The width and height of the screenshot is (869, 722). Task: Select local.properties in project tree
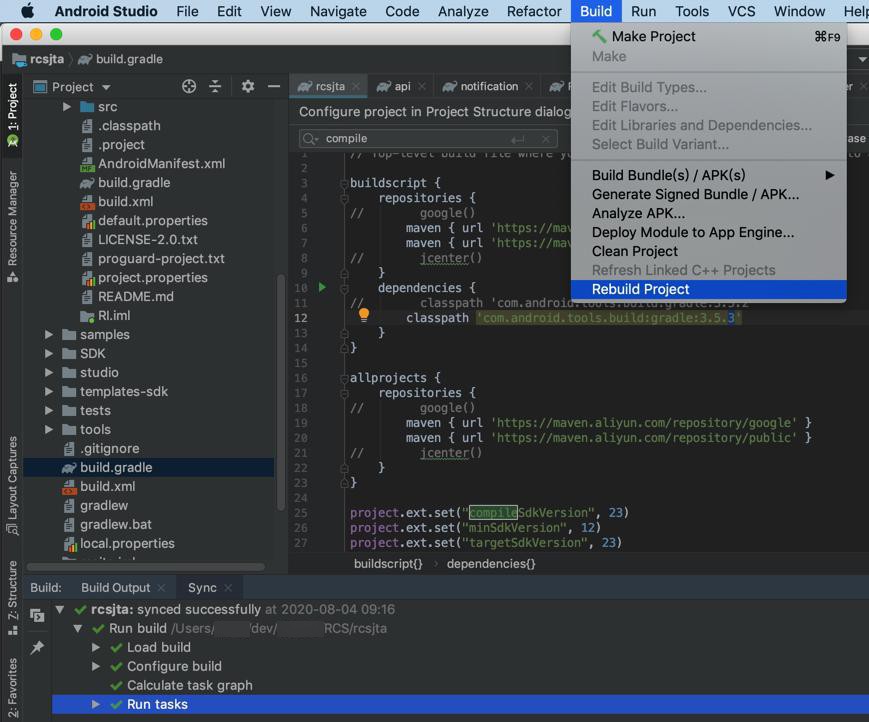[x=127, y=544]
